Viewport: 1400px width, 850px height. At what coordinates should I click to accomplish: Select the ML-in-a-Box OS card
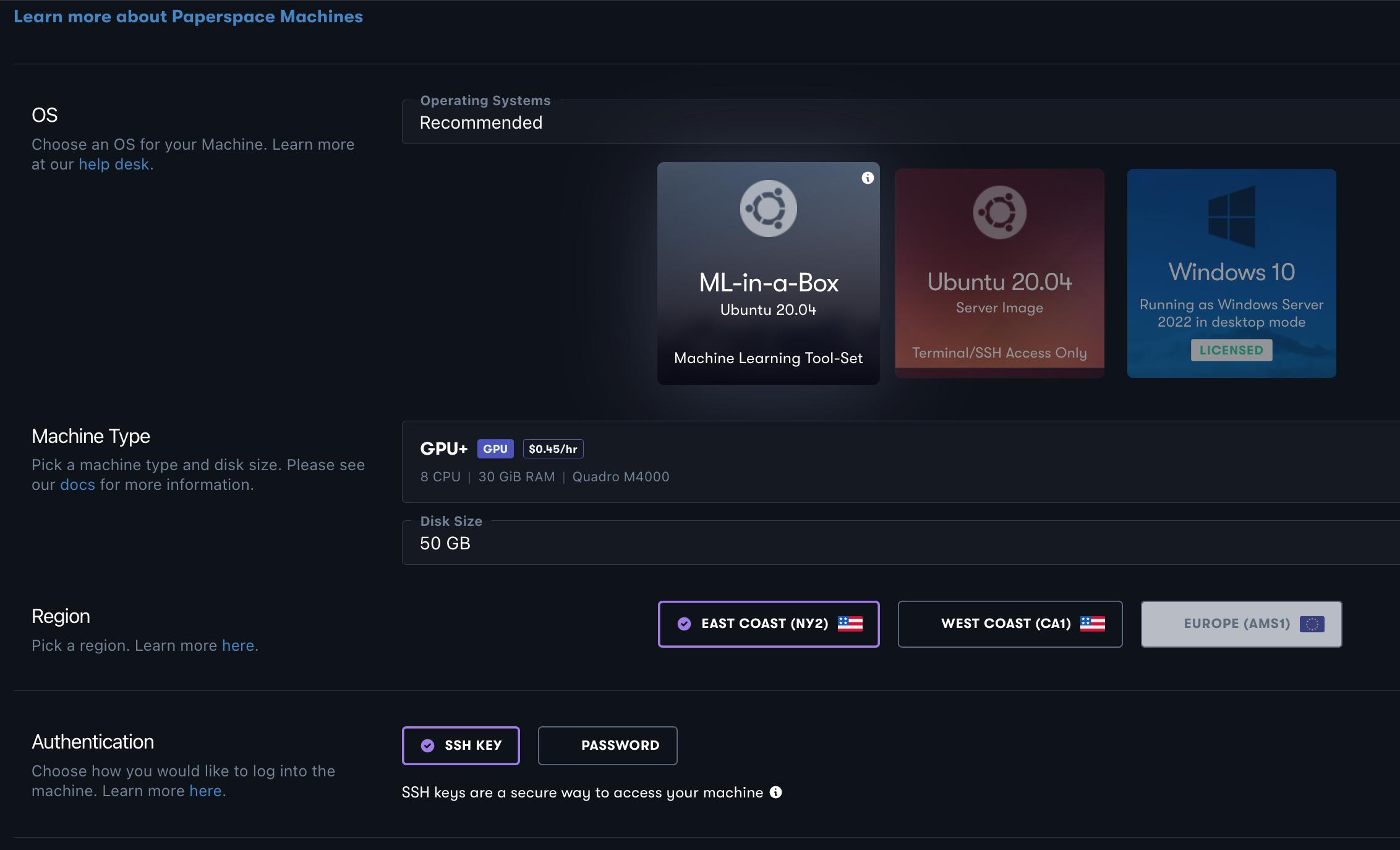pos(768,273)
